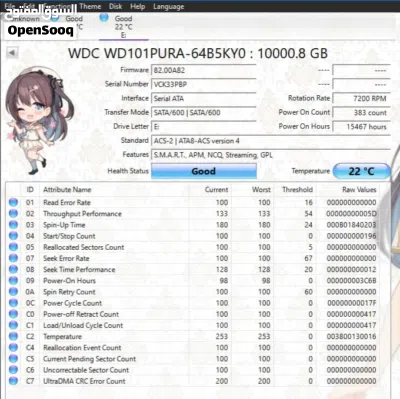Click the Standard field ACS-2
Image resolution: width=400 pixels, height=399 pixels.
pyautogui.click(x=271, y=141)
